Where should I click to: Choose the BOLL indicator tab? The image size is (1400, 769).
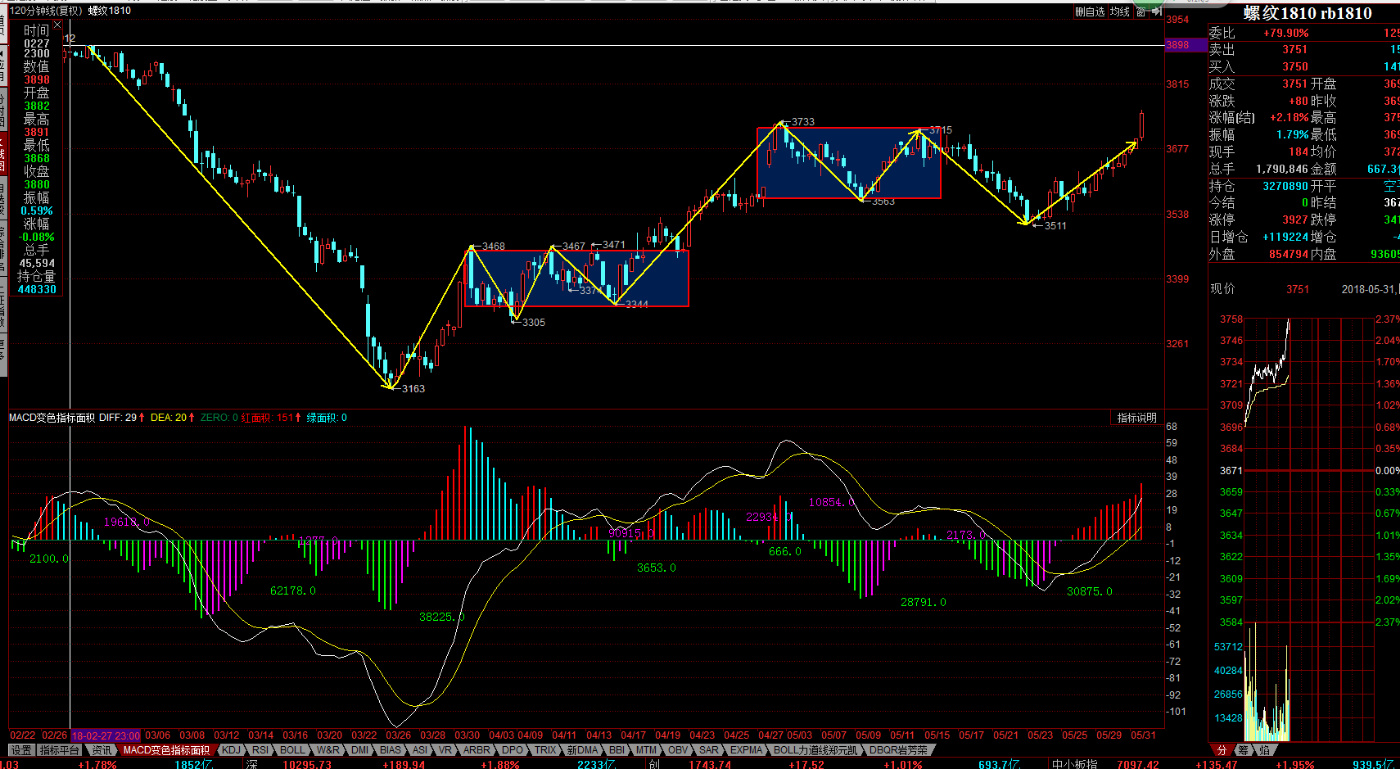point(292,749)
